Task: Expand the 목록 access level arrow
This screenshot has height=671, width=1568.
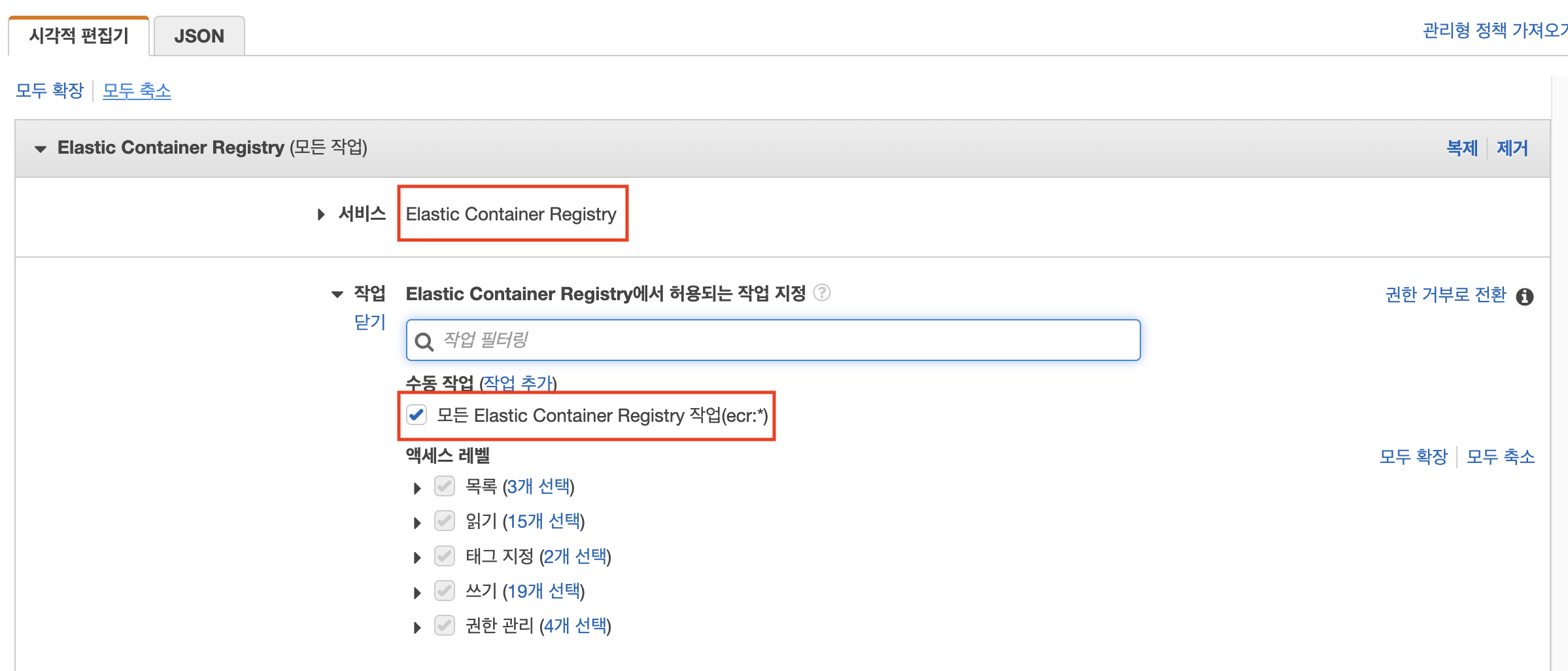Action: coord(417,488)
